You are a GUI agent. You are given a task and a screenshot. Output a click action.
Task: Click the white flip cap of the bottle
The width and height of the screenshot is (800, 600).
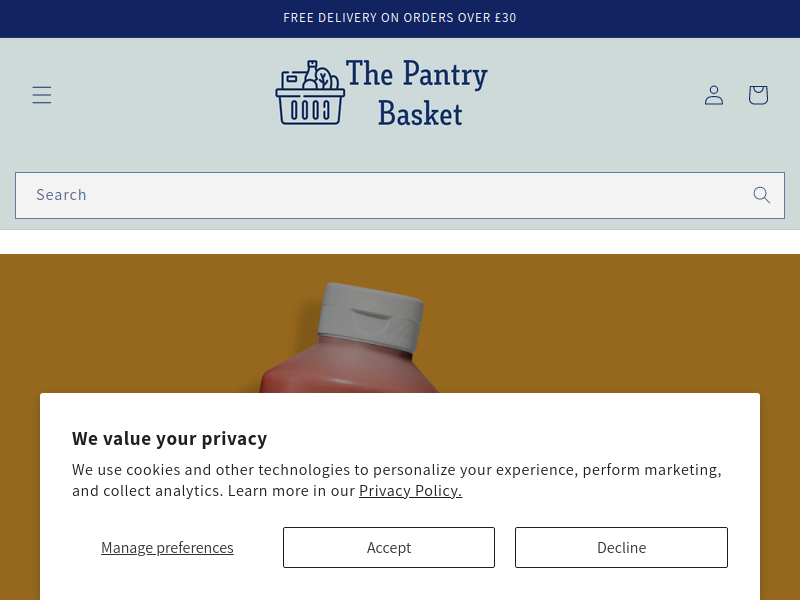pyautogui.click(x=370, y=316)
